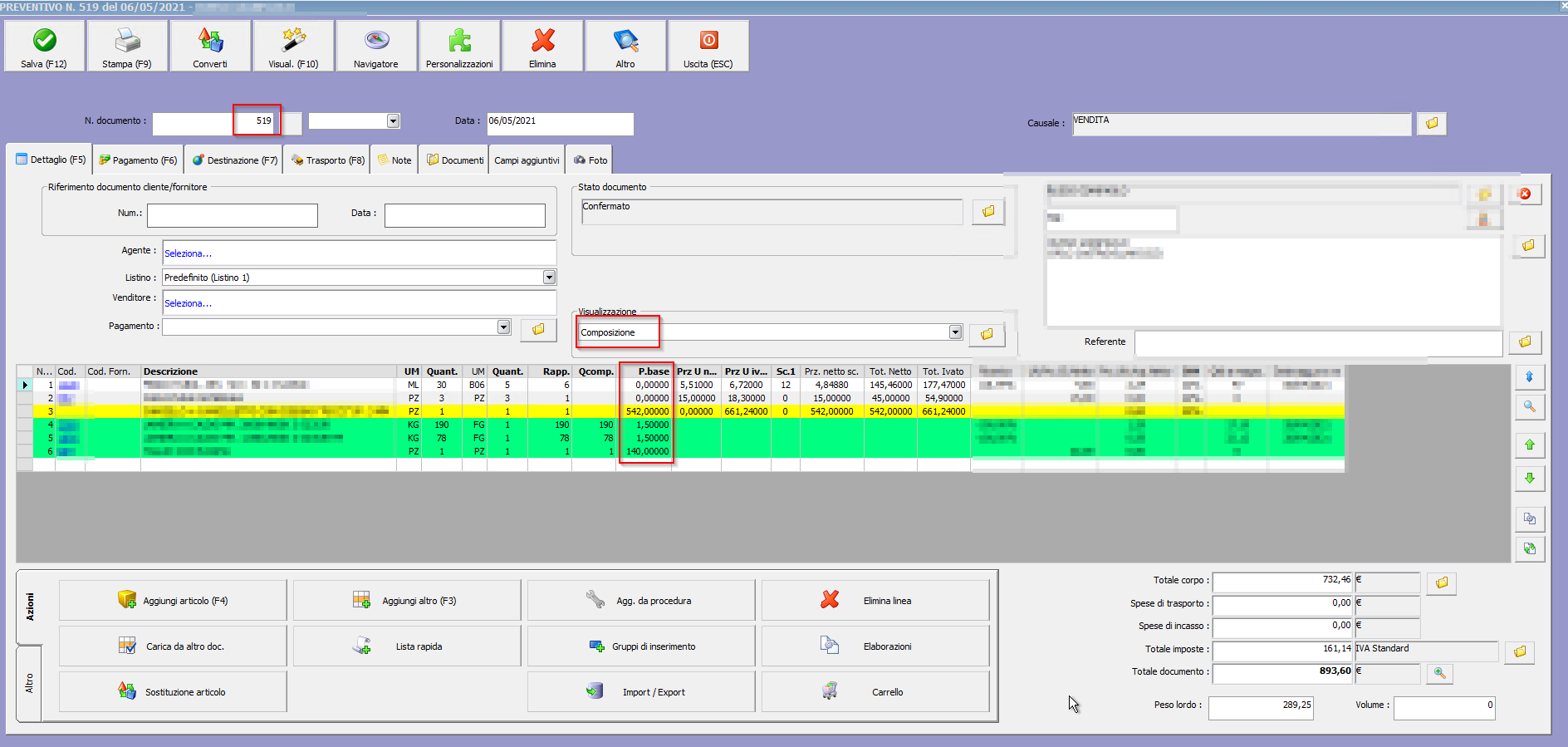The width and height of the screenshot is (1568, 747).
Task: Click the magnifier icon next to Totale documento
Action: pos(1440,673)
